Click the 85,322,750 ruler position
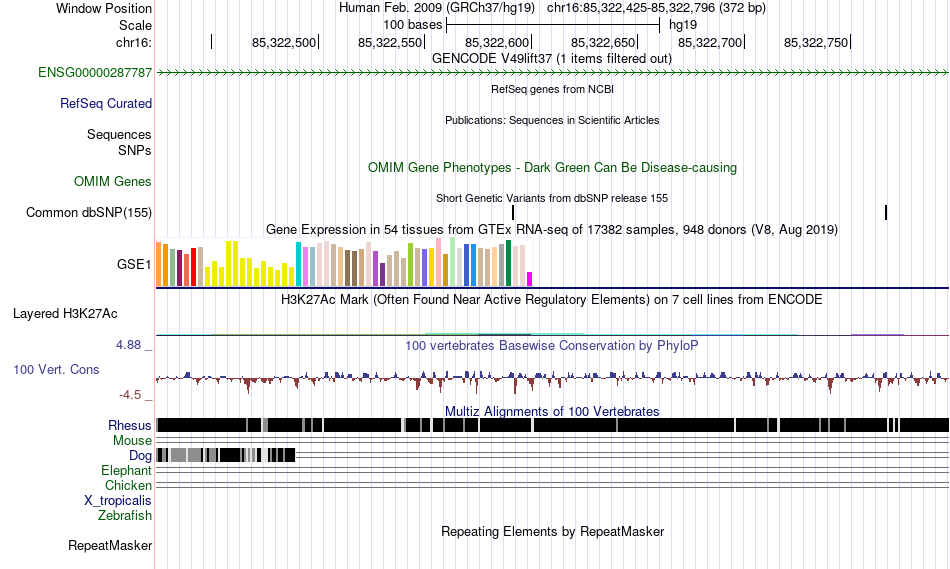The width and height of the screenshot is (950, 569). tap(816, 42)
